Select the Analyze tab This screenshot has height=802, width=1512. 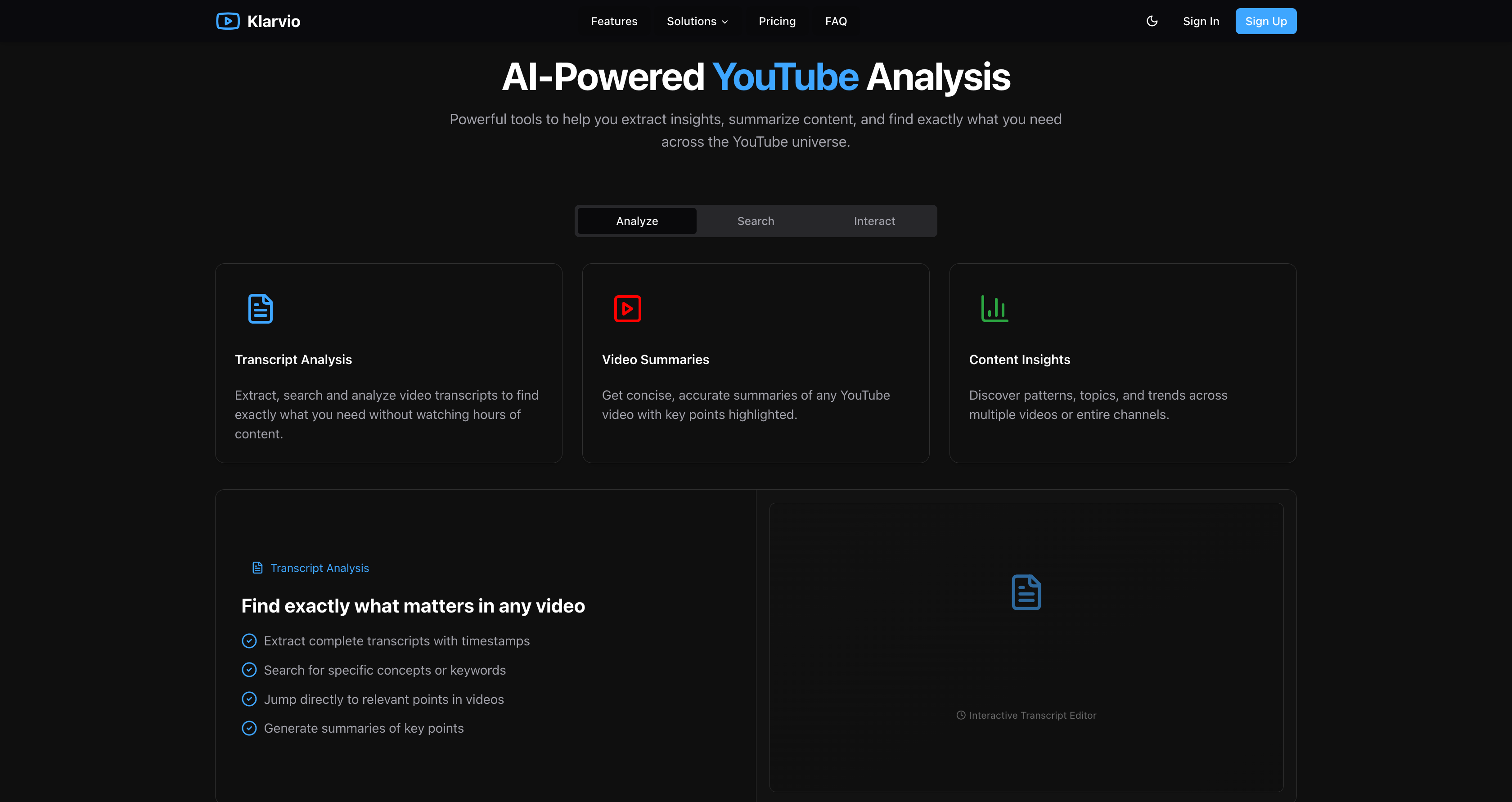pyautogui.click(x=637, y=221)
